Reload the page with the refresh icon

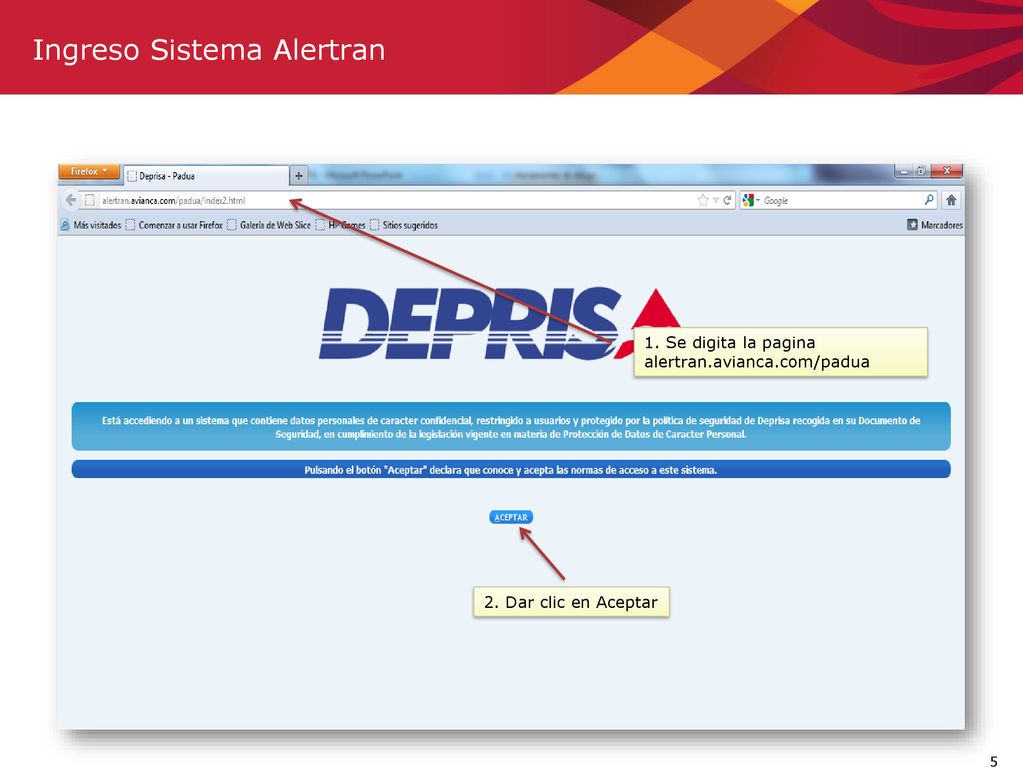click(x=727, y=200)
